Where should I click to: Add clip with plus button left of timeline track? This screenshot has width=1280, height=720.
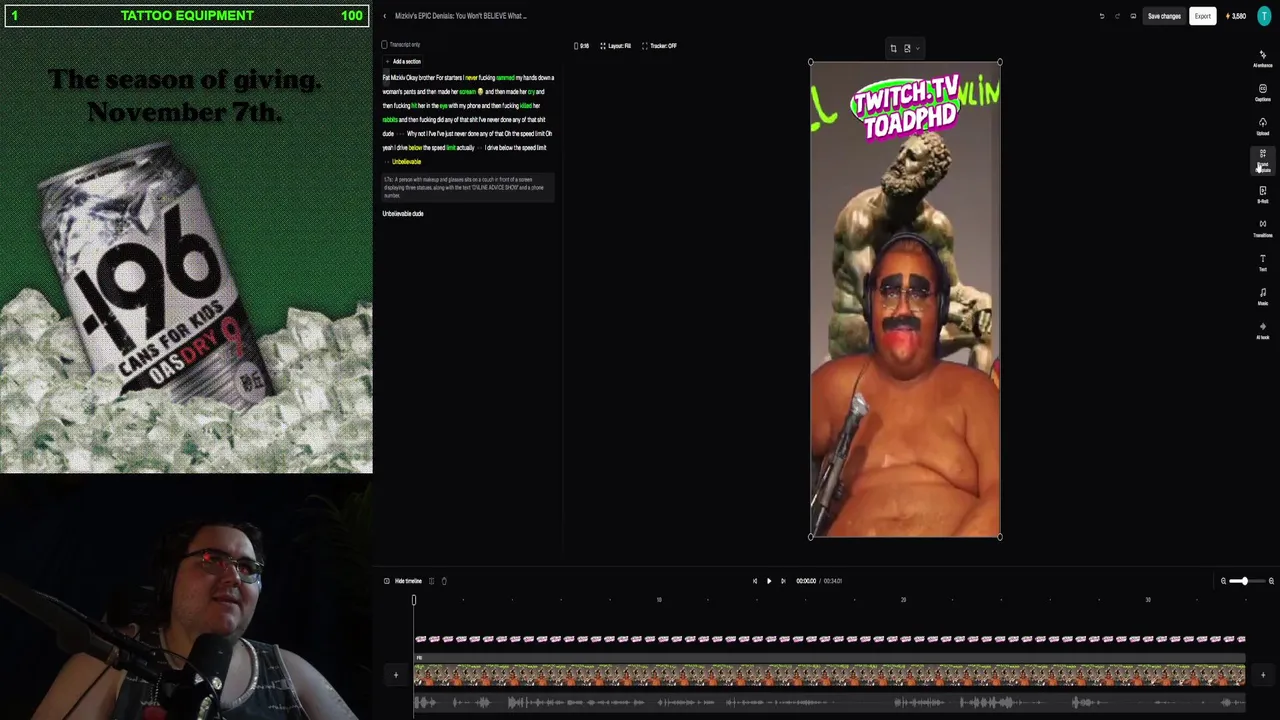click(395, 675)
